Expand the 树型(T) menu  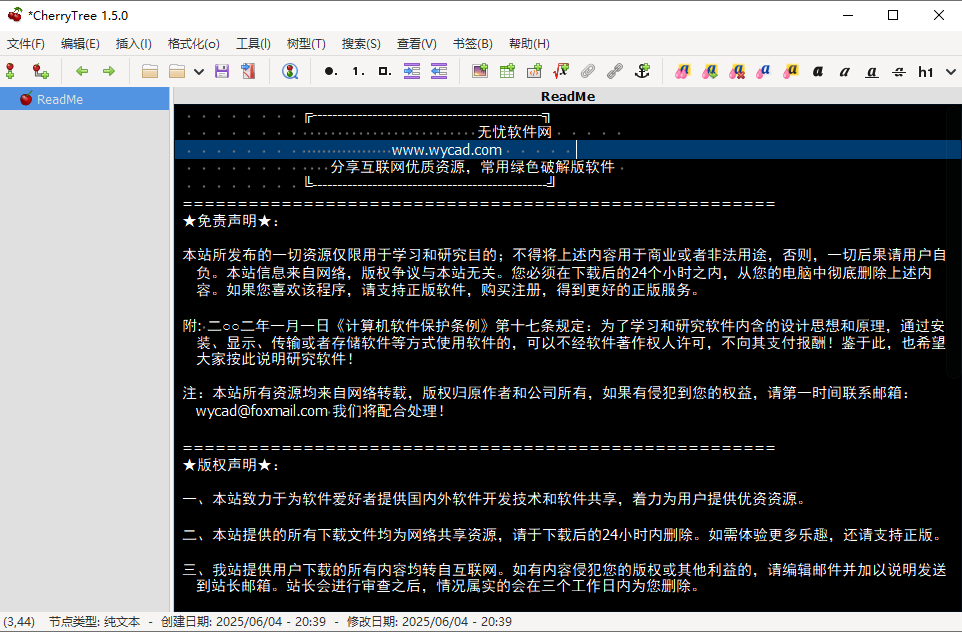pyautogui.click(x=306, y=43)
